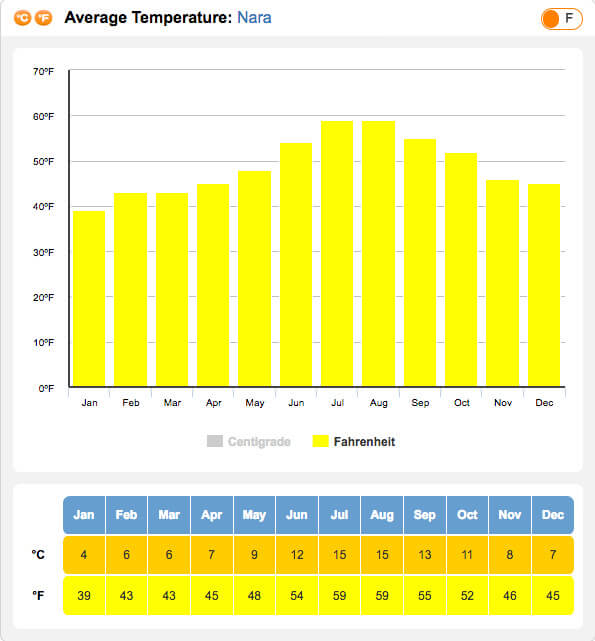Toggle the C/F unit switch
This screenshot has width=595, height=641.
pyautogui.click(x=561, y=19)
